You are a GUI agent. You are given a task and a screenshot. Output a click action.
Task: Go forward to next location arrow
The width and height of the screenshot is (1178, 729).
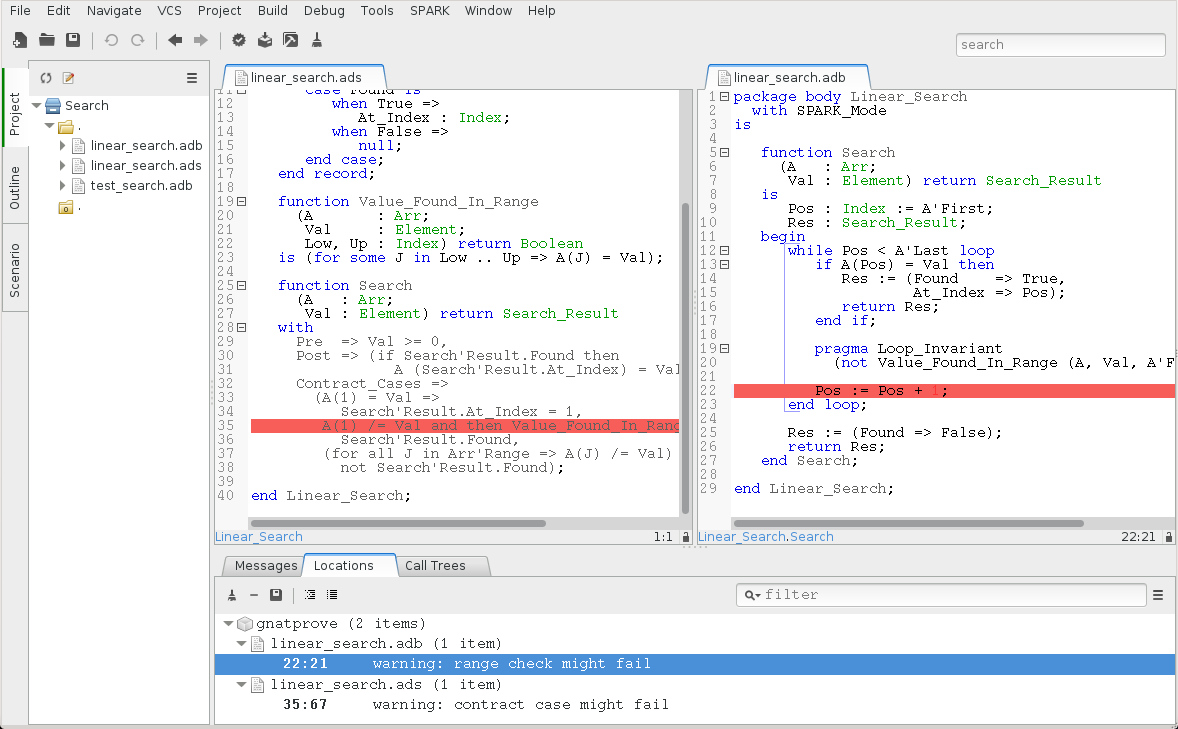(201, 40)
